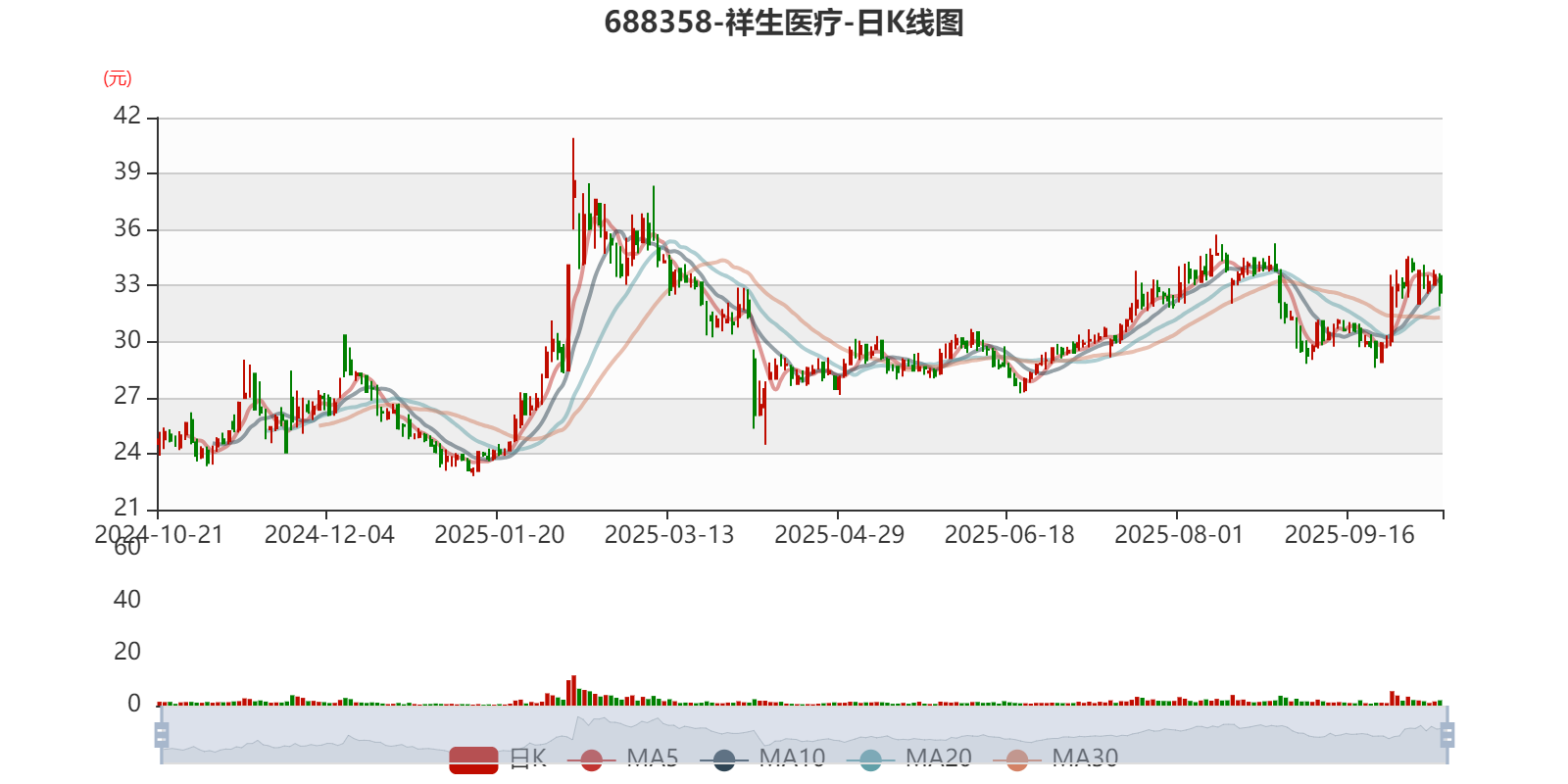Click the 2025-04-29 date label
Screen dimensions: 1568x784
(840, 534)
